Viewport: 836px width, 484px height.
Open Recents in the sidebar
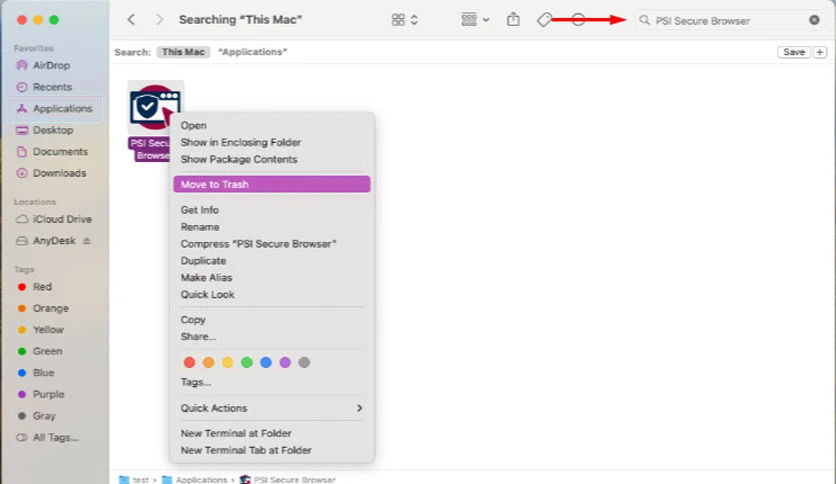[x=52, y=87]
